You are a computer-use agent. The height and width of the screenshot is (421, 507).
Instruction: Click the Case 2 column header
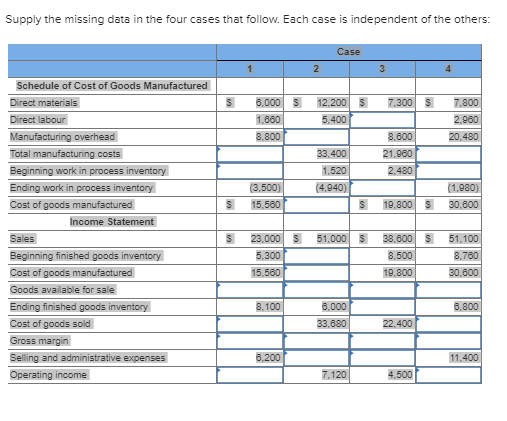click(x=316, y=69)
